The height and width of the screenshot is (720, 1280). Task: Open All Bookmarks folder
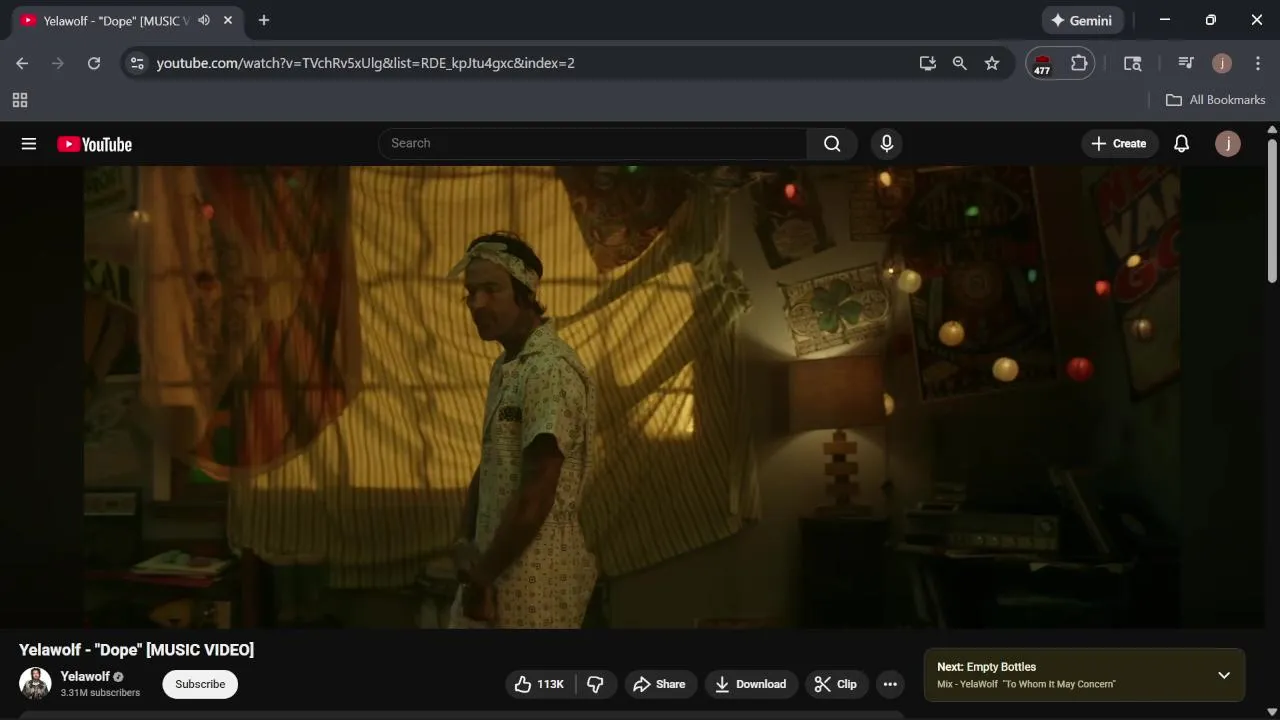coord(1215,100)
